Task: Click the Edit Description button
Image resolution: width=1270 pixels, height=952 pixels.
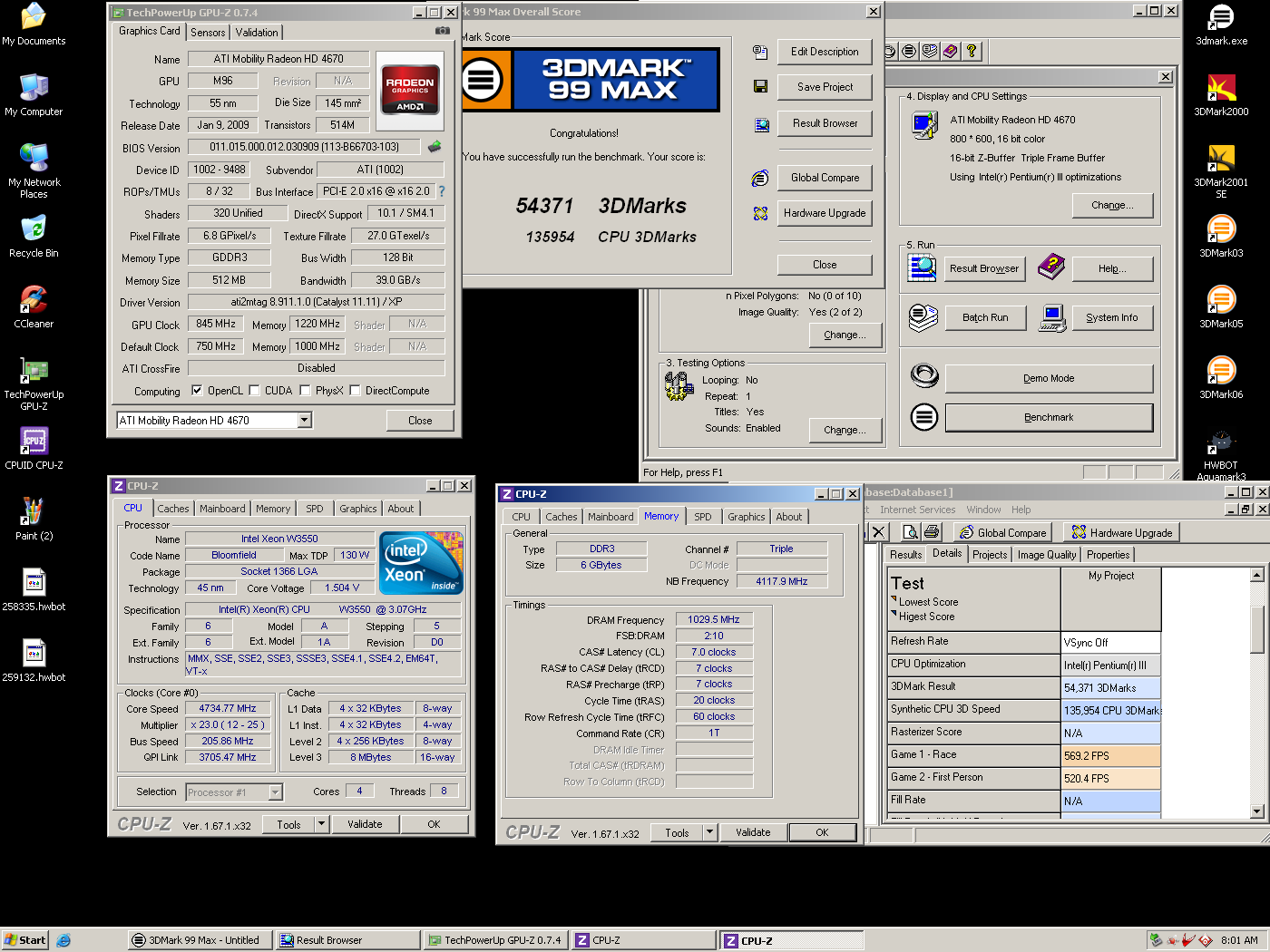Action: 825,52
